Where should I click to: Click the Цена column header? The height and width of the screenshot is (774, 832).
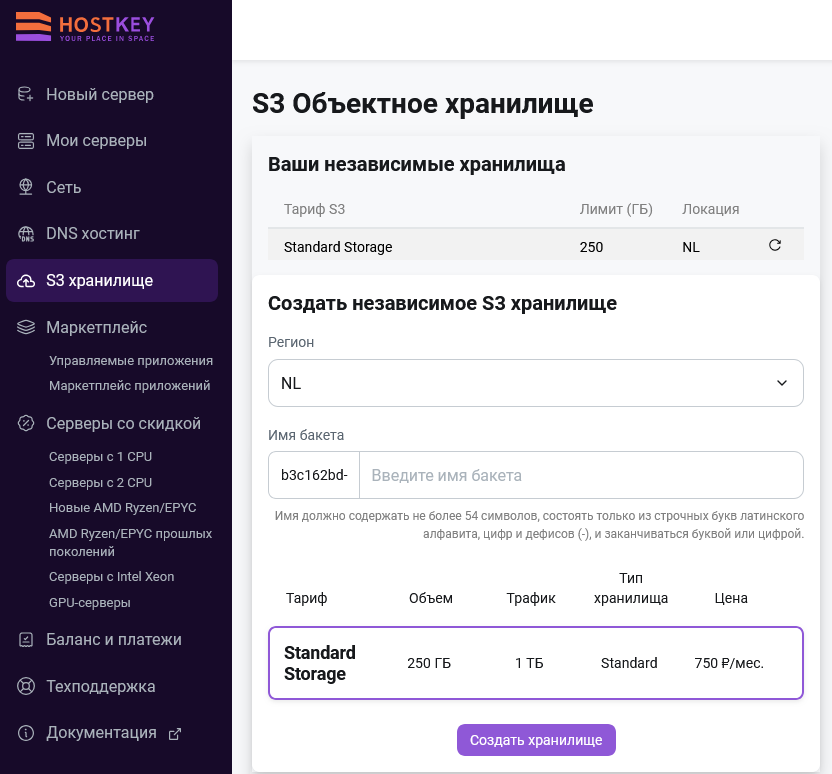click(x=731, y=598)
